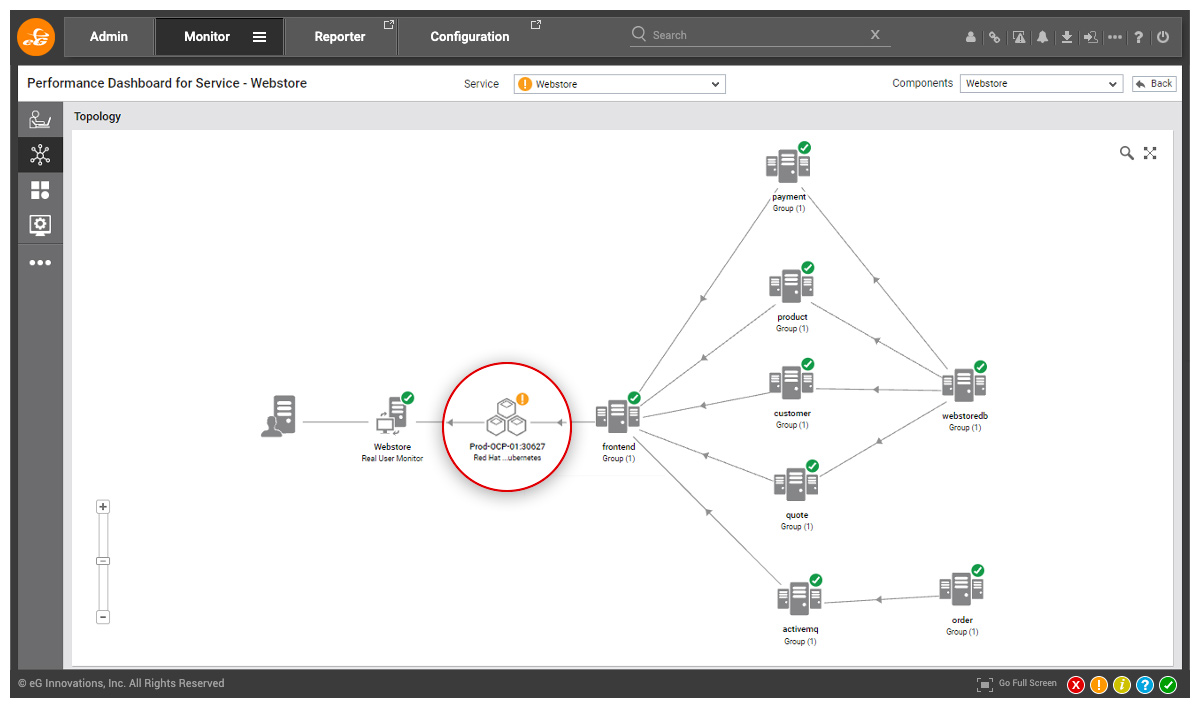This screenshot has height=708, width=1200.
Task: Click the end user server icon
Action: 279,416
